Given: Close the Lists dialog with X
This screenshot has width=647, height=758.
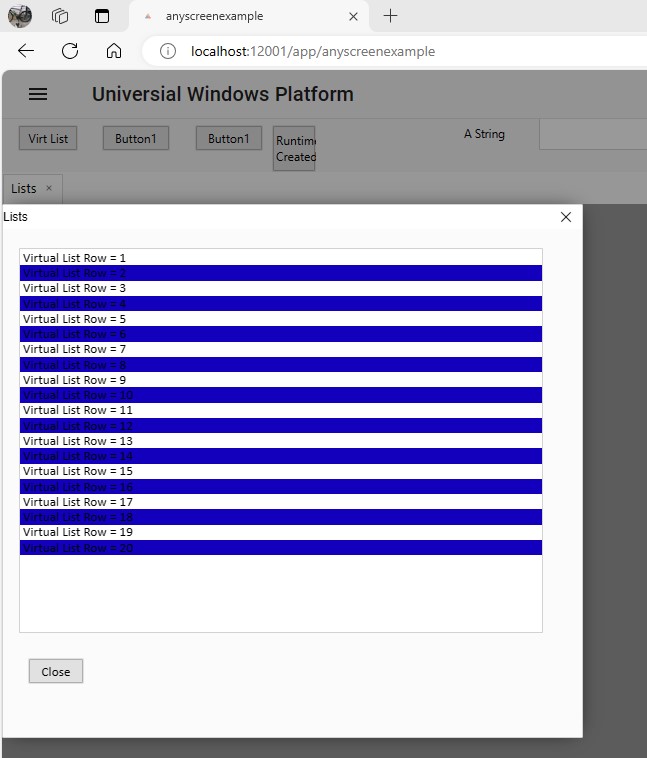Looking at the screenshot, I should tap(566, 217).
